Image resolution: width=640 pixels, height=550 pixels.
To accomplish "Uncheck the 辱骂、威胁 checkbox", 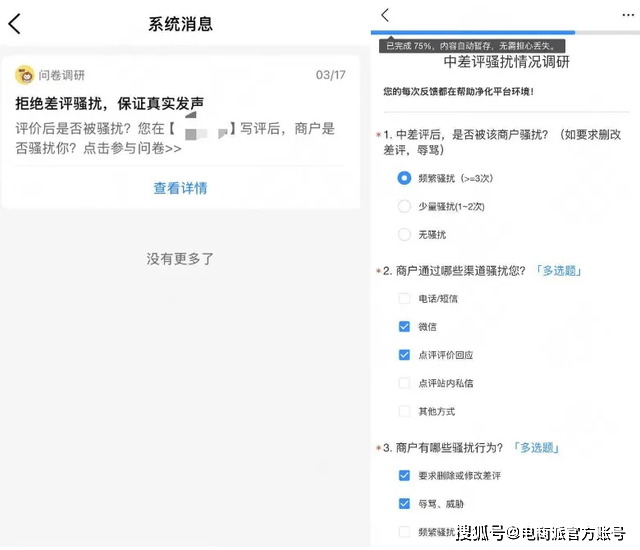I will point(404,504).
